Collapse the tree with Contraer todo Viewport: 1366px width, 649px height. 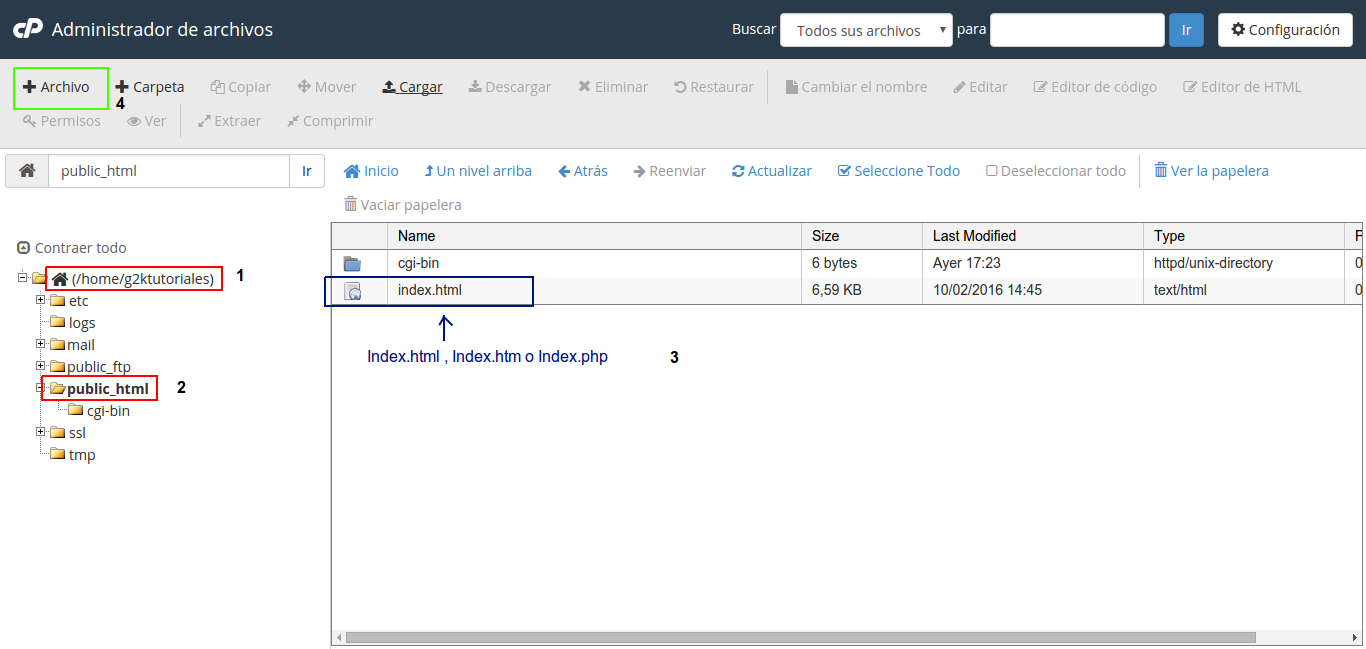pyautogui.click(x=72, y=248)
